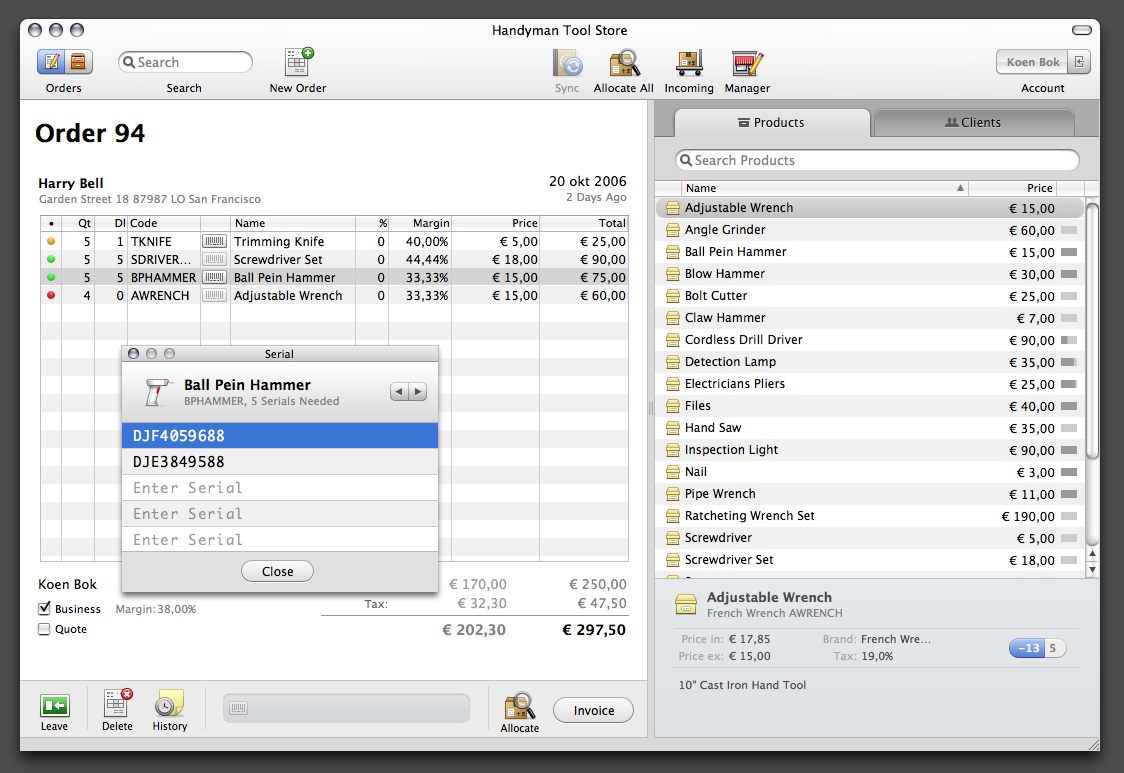
Task: Open order History icon
Action: [170, 704]
